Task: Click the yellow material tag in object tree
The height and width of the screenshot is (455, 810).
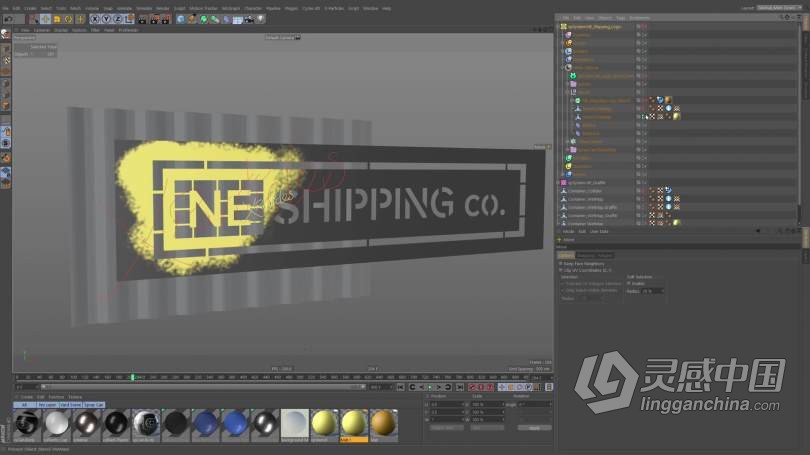Action: coord(676,117)
